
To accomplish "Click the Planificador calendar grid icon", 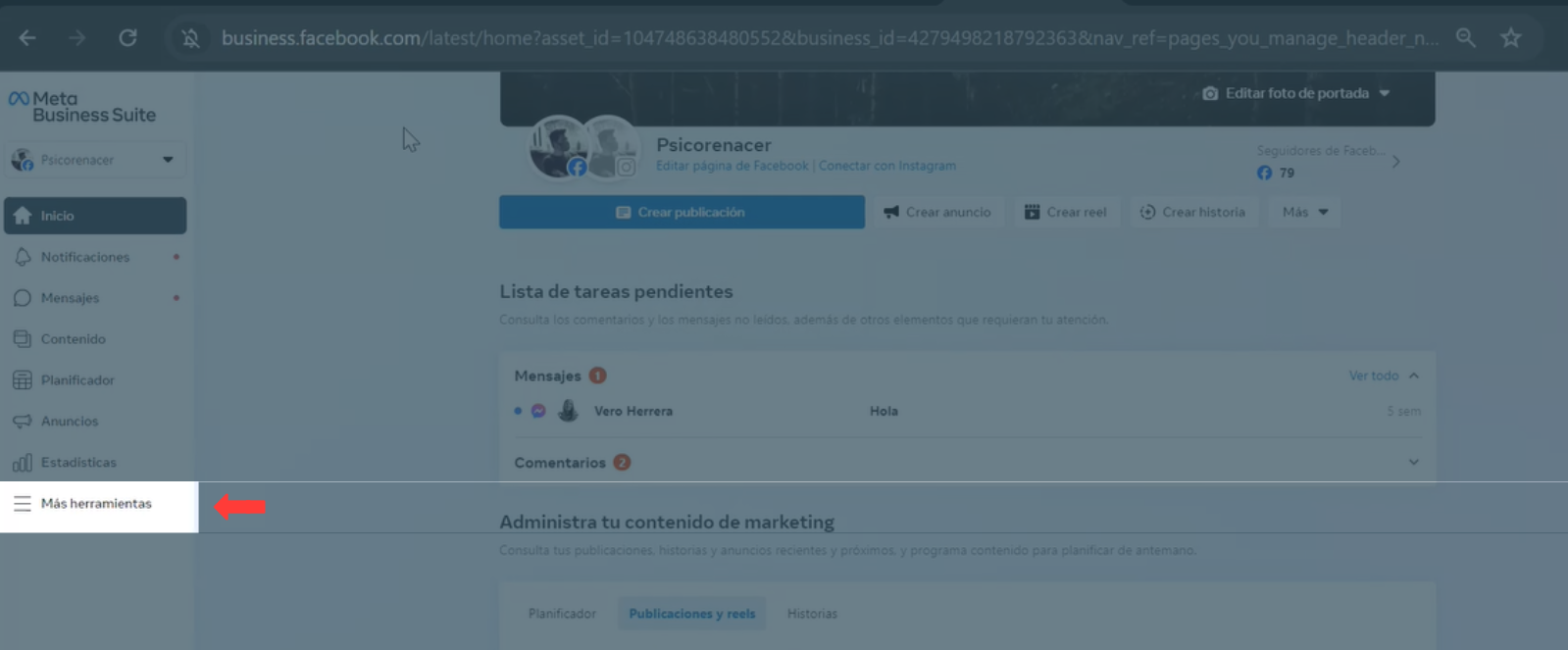I will (x=23, y=380).
